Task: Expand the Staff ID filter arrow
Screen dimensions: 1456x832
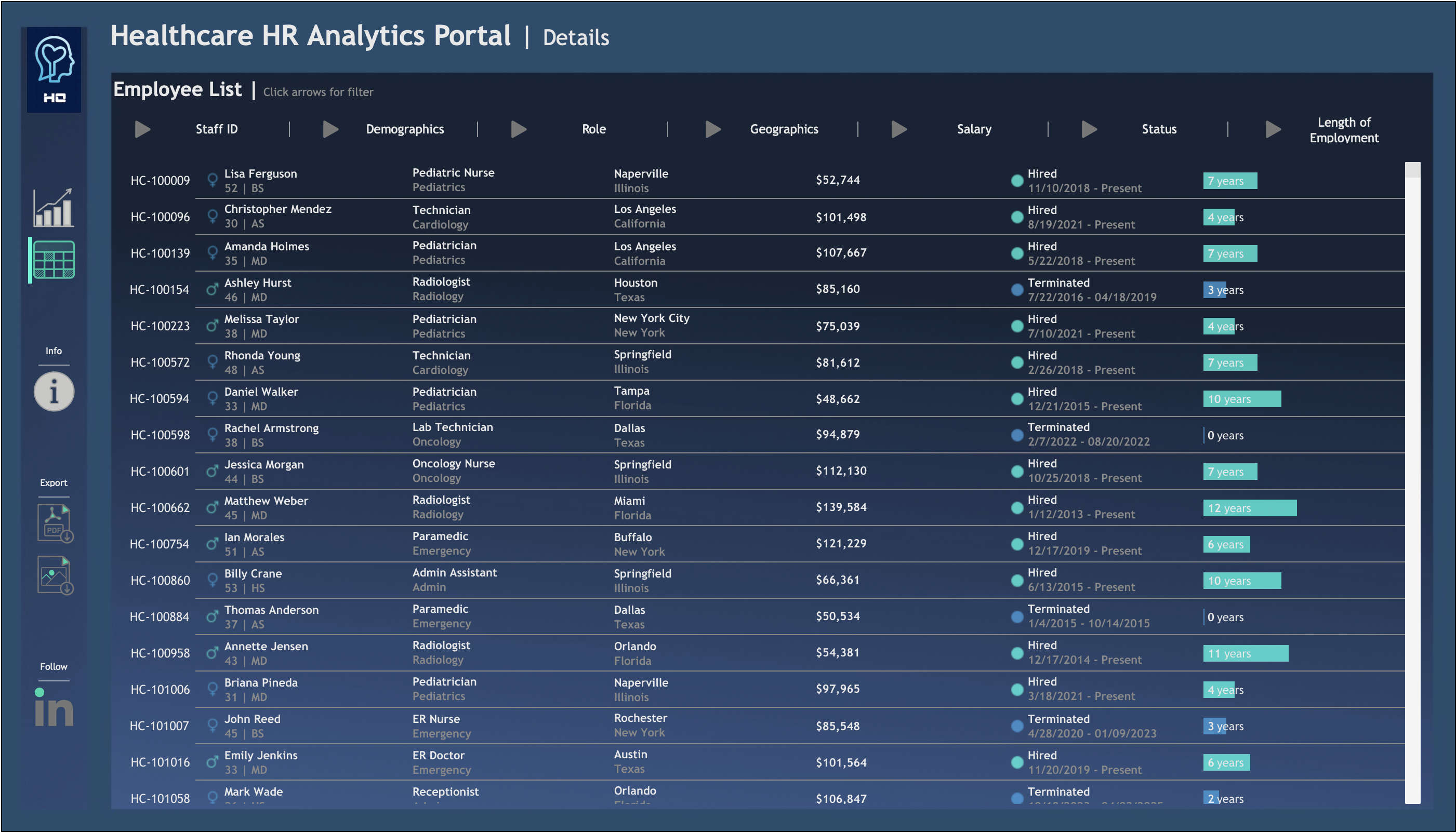Action: (x=142, y=129)
